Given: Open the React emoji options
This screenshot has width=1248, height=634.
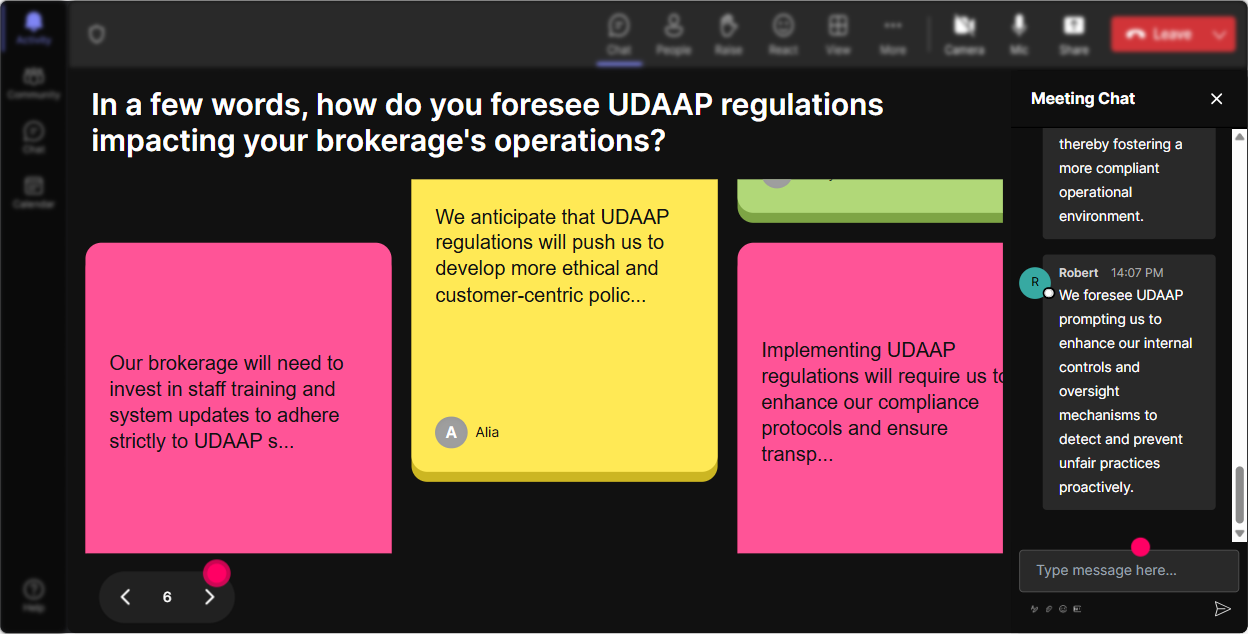Looking at the screenshot, I should [783, 34].
